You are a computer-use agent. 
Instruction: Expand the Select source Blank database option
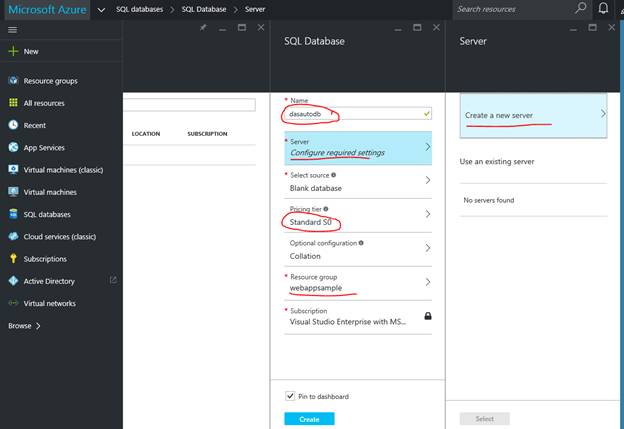click(358, 181)
